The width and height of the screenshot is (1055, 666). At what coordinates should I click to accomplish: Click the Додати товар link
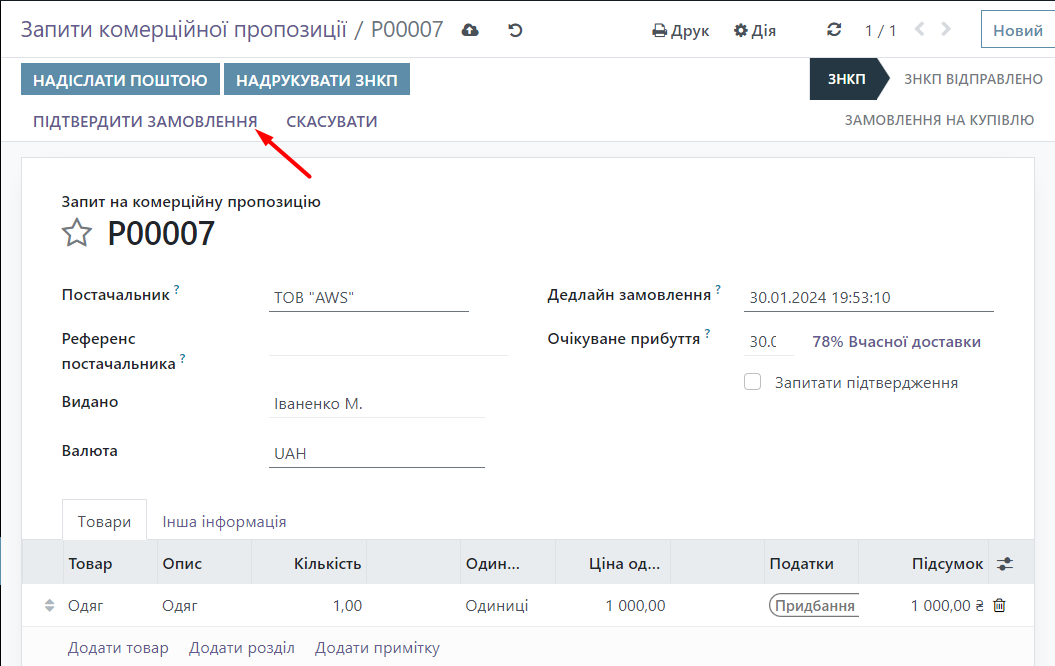118,648
